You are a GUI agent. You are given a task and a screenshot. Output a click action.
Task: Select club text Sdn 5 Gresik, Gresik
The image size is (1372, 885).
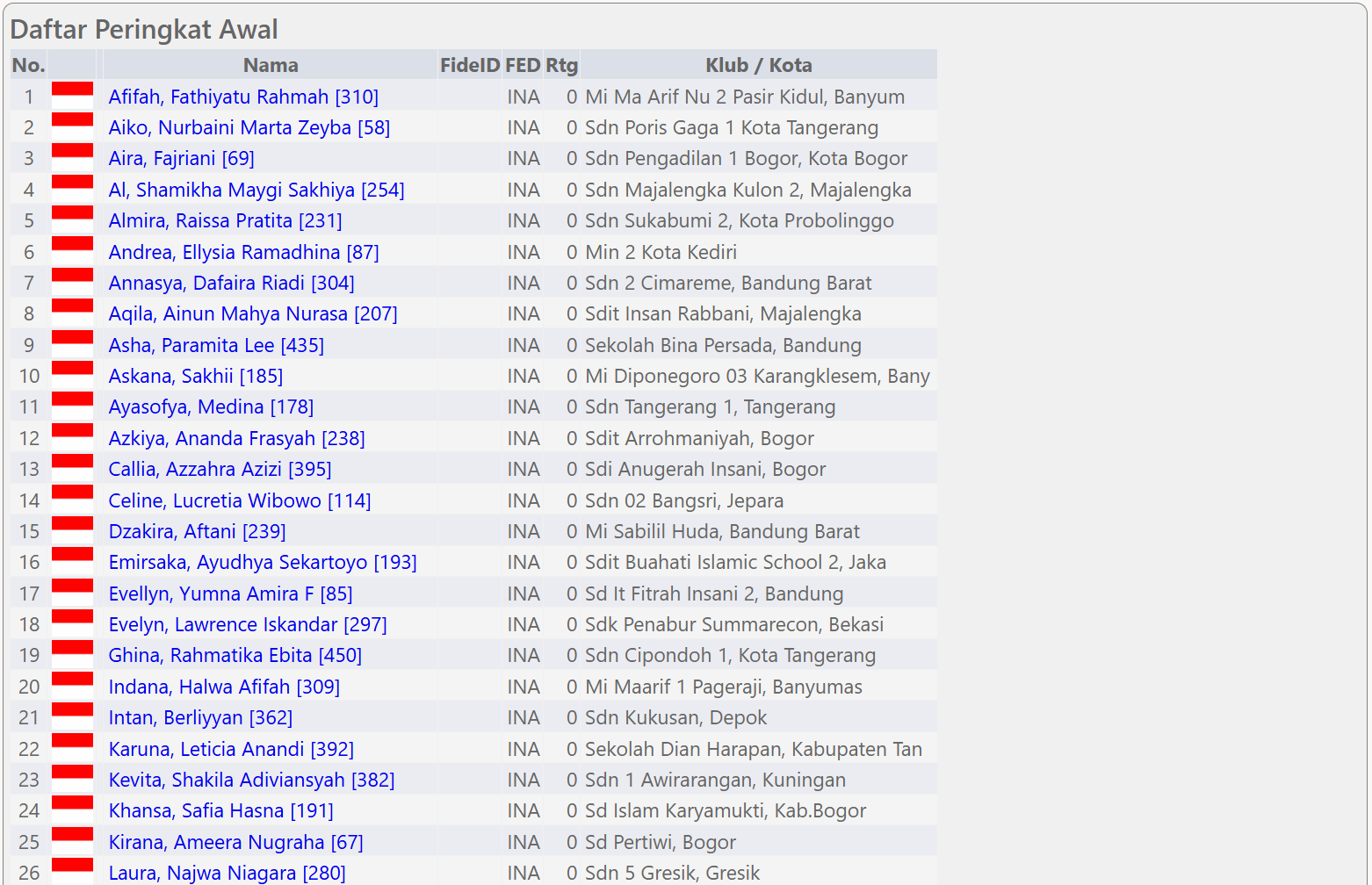click(673, 873)
